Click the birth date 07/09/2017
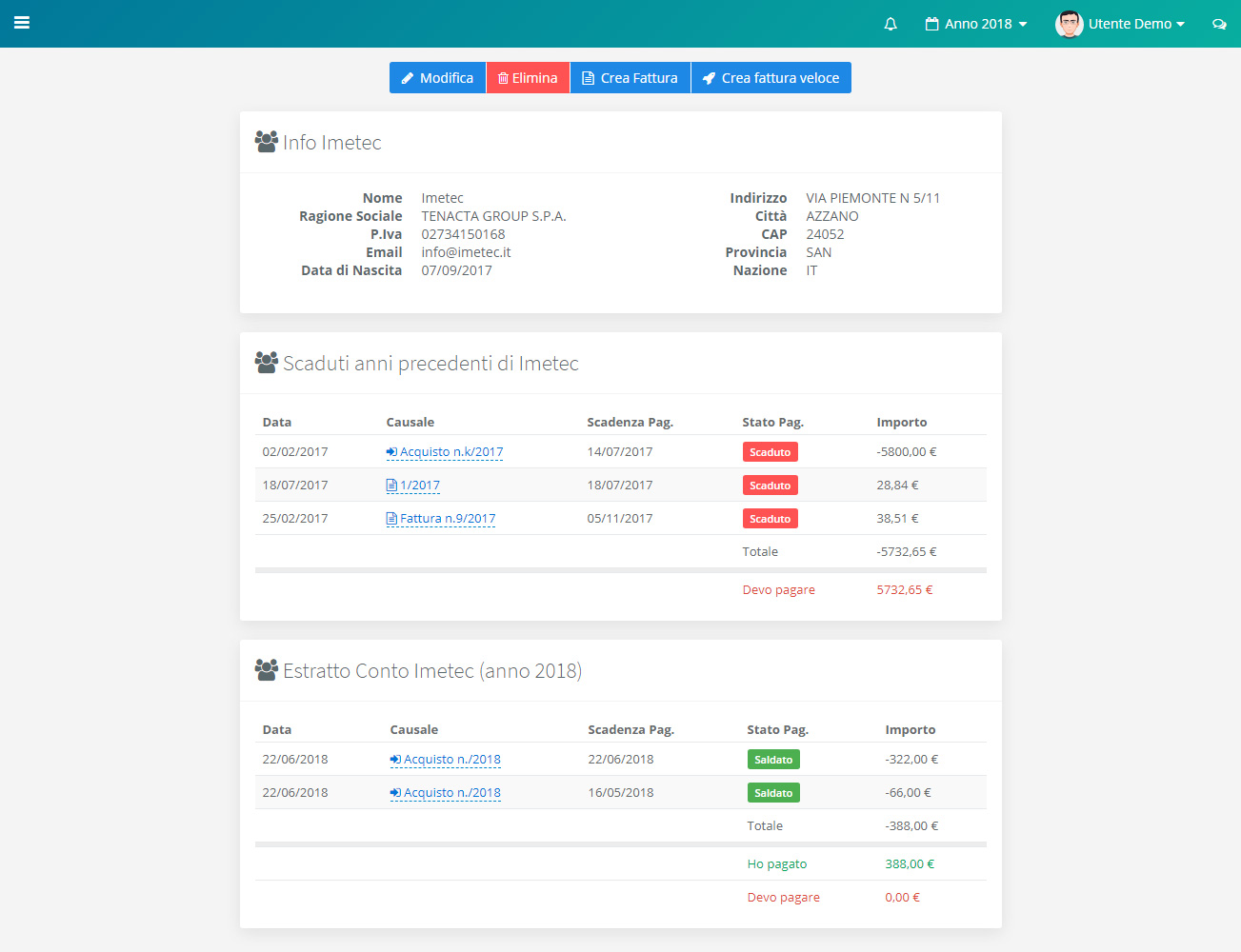The width and height of the screenshot is (1241, 952). click(456, 270)
